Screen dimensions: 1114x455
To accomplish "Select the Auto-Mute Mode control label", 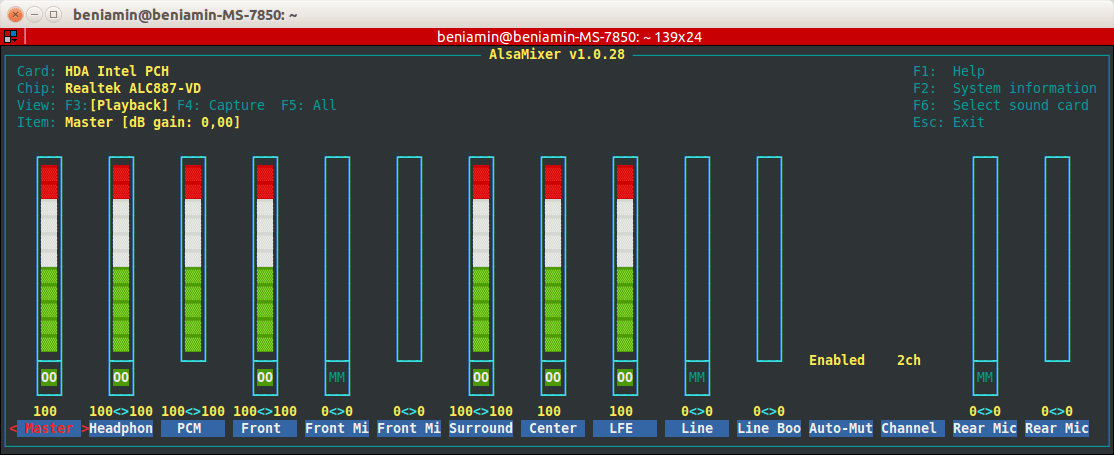I will point(841,428).
